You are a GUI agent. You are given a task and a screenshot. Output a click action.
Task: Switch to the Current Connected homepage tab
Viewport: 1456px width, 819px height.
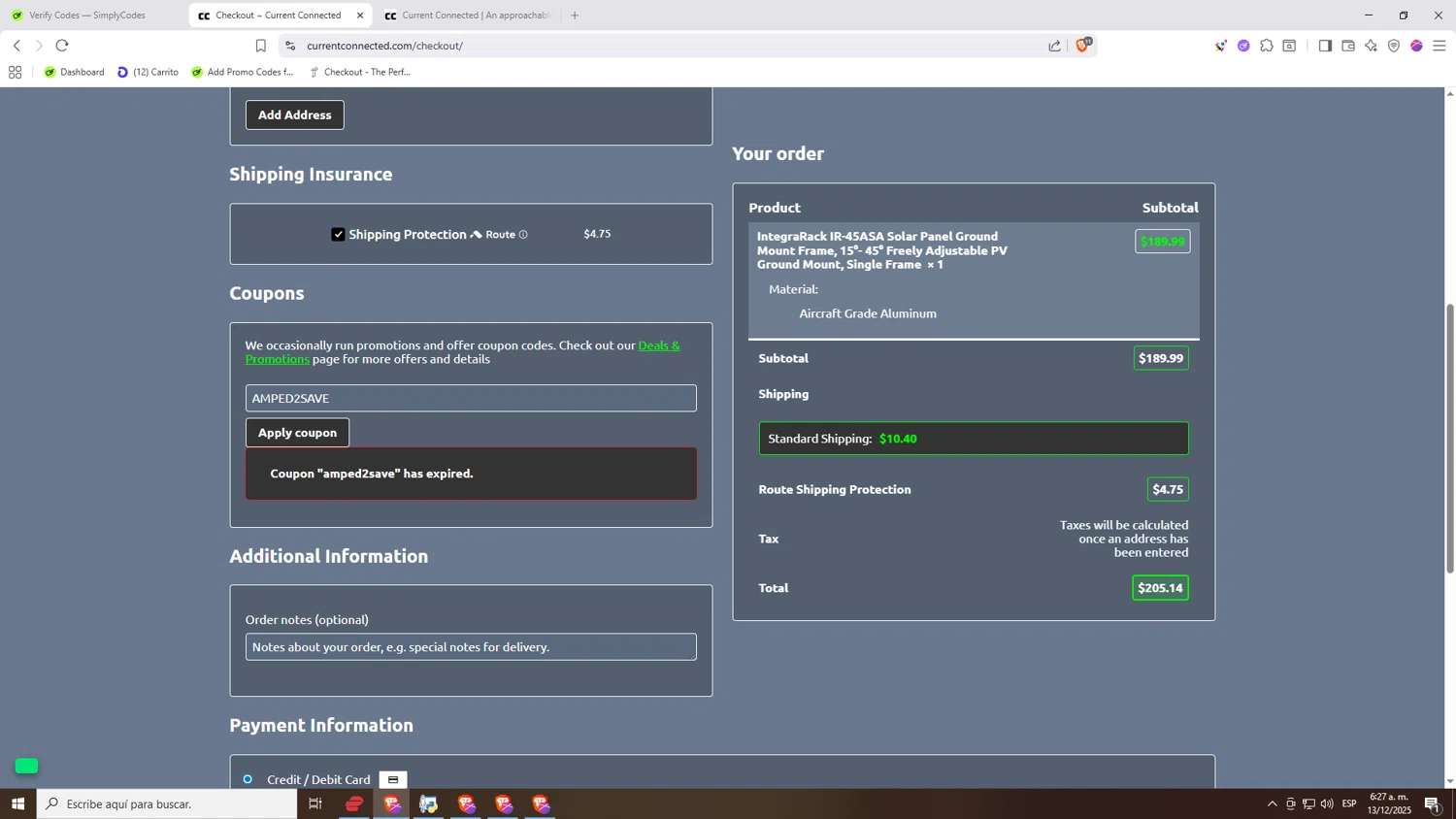click(x=468, y=16)
